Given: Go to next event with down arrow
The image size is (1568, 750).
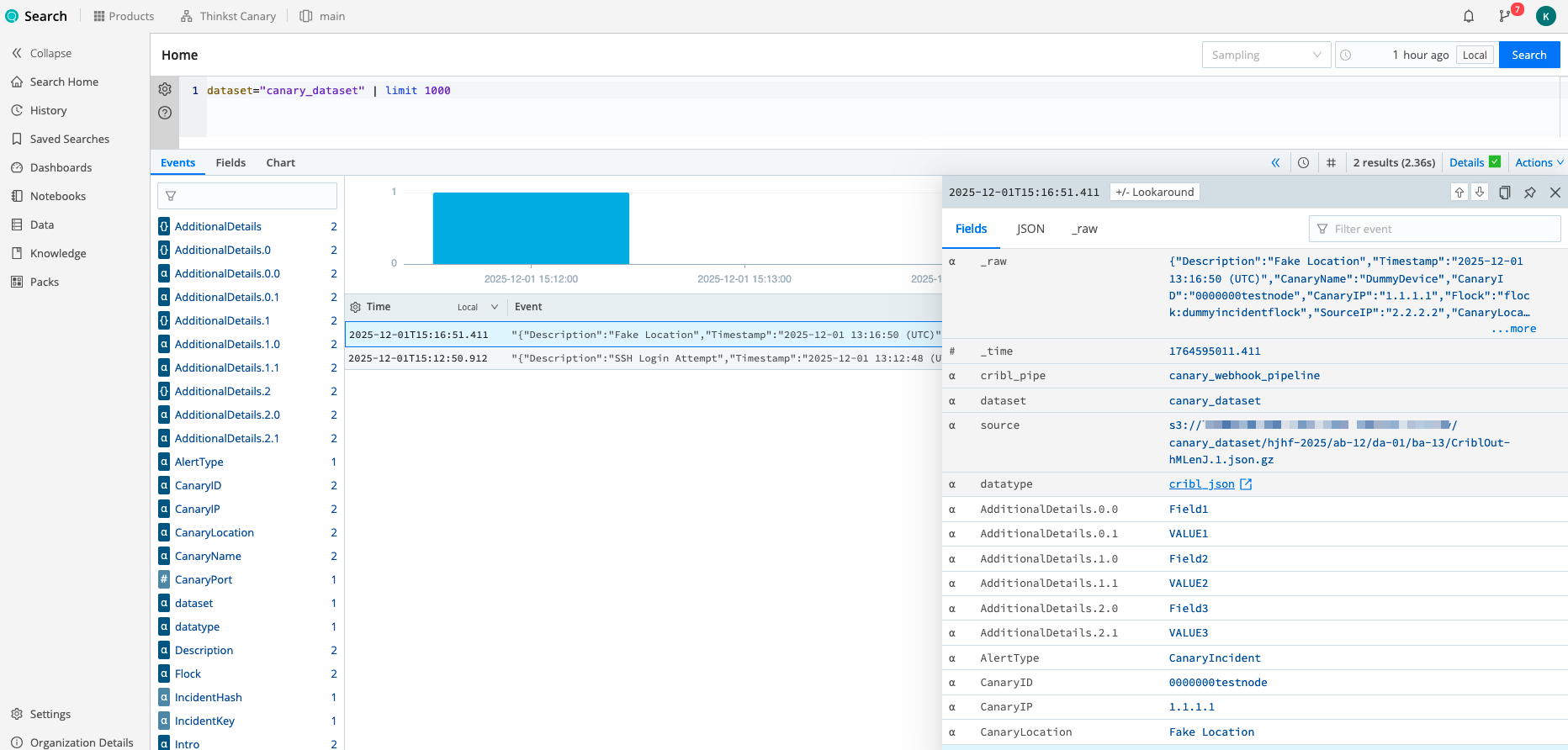Looking at the screenshot, I should point(1480,193).
